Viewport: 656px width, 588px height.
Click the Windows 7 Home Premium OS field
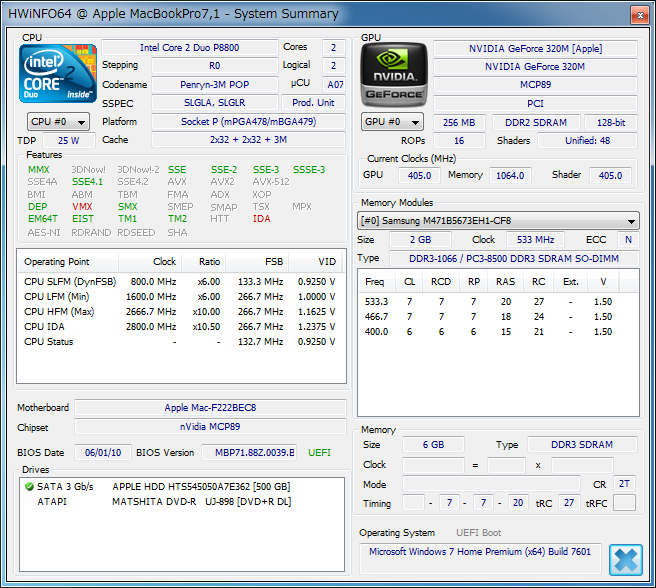[480, 558]
